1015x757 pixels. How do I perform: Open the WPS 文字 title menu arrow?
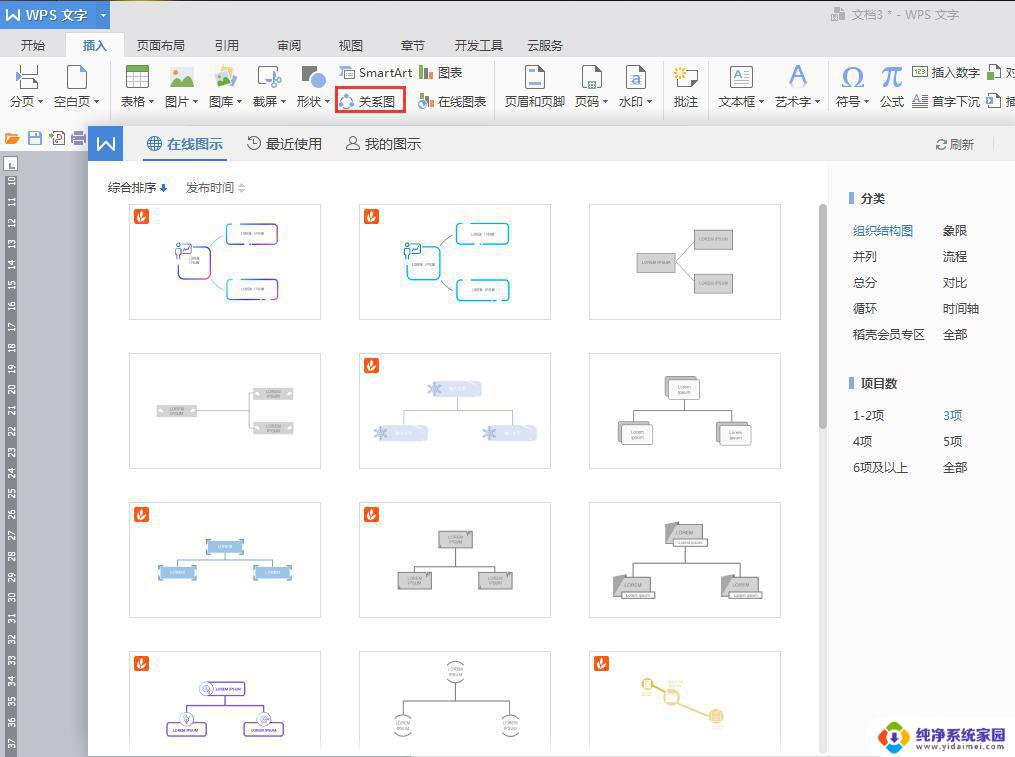click(x=102, y=15)
